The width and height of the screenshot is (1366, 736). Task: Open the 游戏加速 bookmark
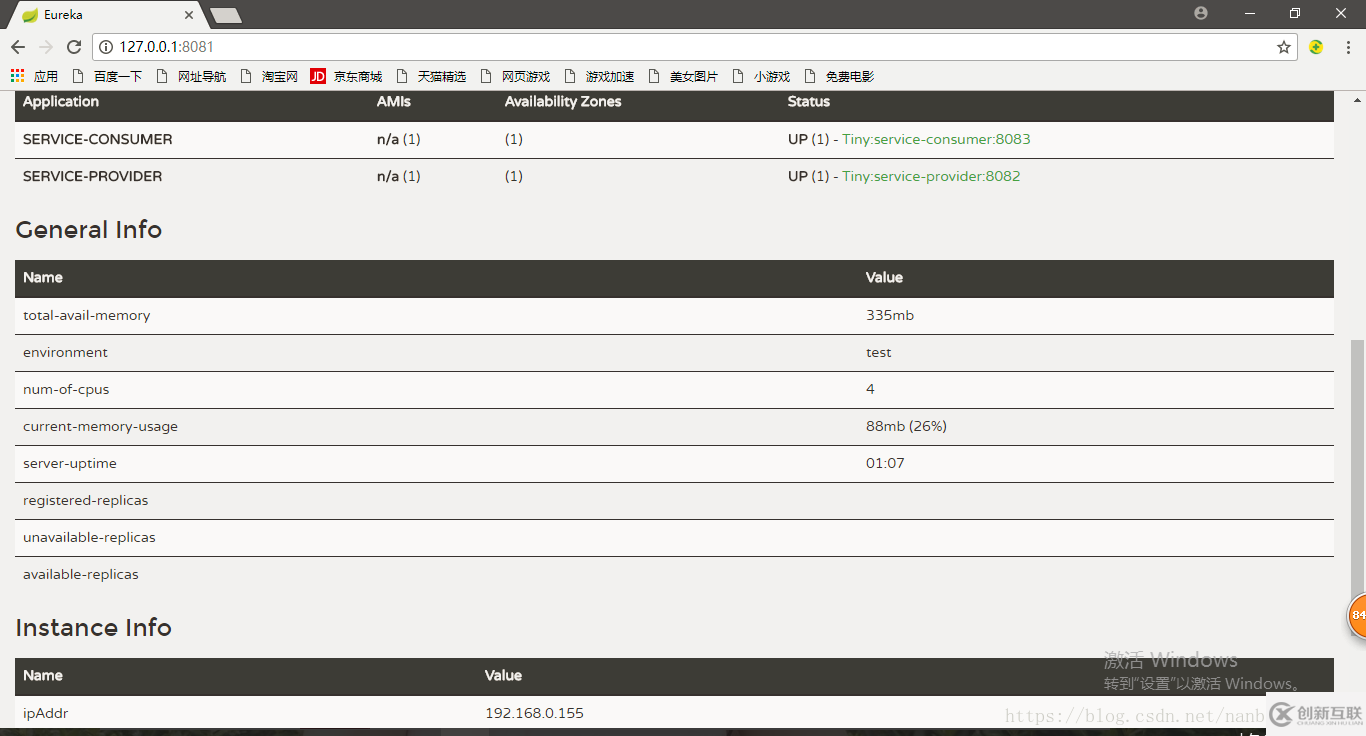[x=599, y=76]
